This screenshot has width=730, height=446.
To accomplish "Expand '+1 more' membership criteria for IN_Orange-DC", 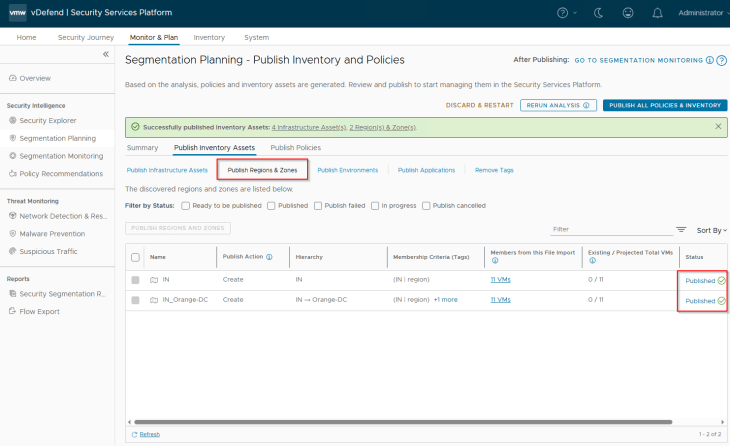I will (x=445, y=300).
